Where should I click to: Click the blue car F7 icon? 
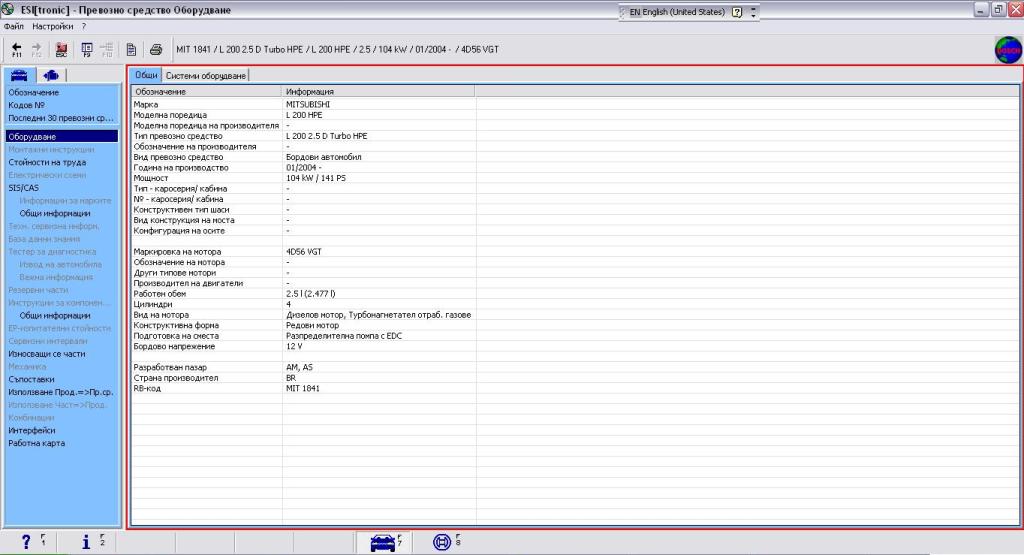(x=383, y=542)
